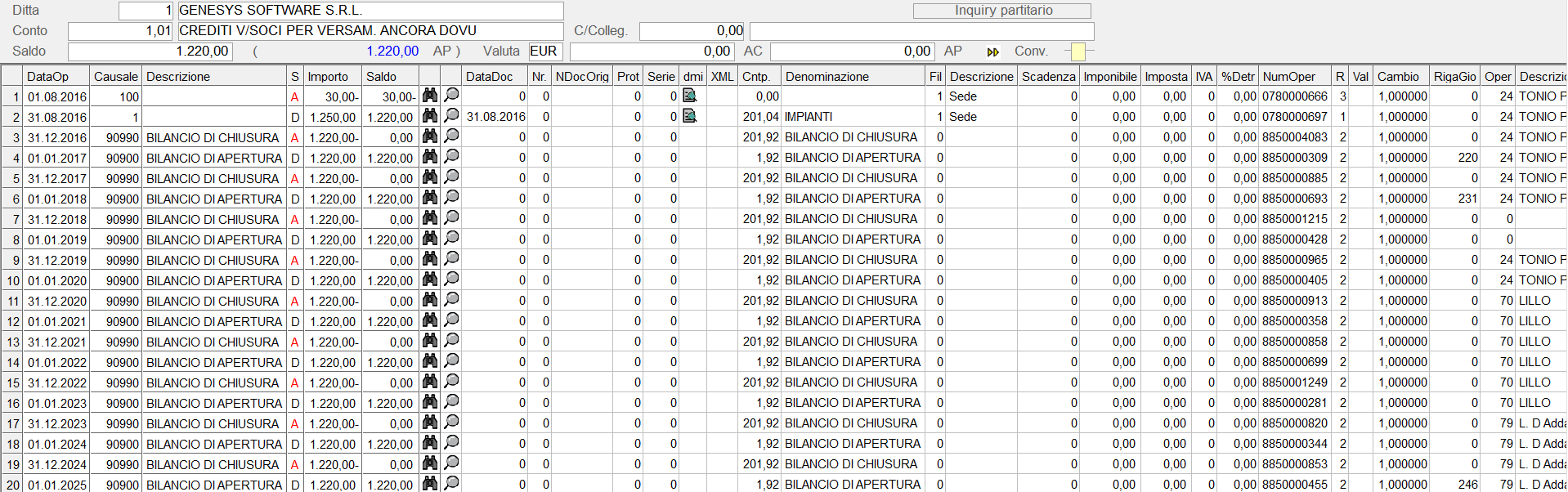Click binoculars icon in row 1
Image resolution: width=1568 pixels, height=492 pixels.
coord(430,96)
